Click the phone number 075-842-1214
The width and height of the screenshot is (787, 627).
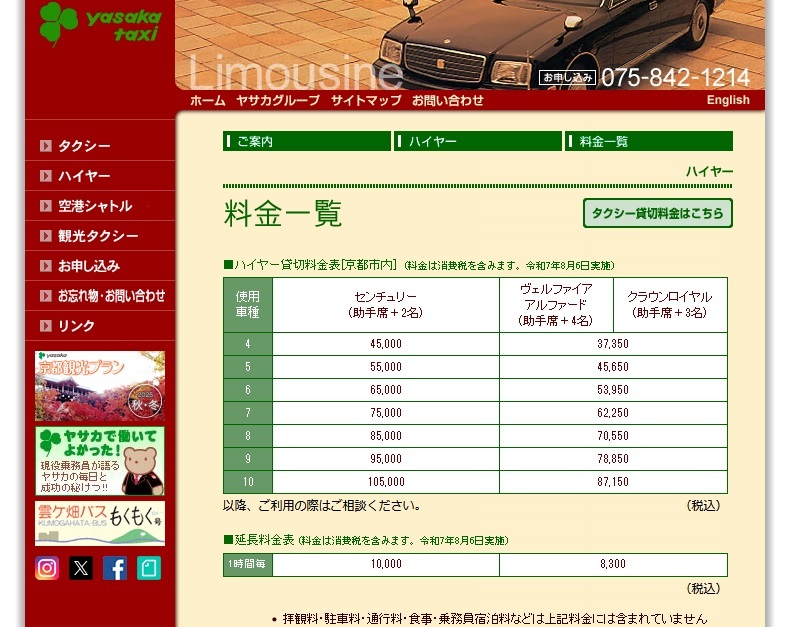tap(675, 77)
